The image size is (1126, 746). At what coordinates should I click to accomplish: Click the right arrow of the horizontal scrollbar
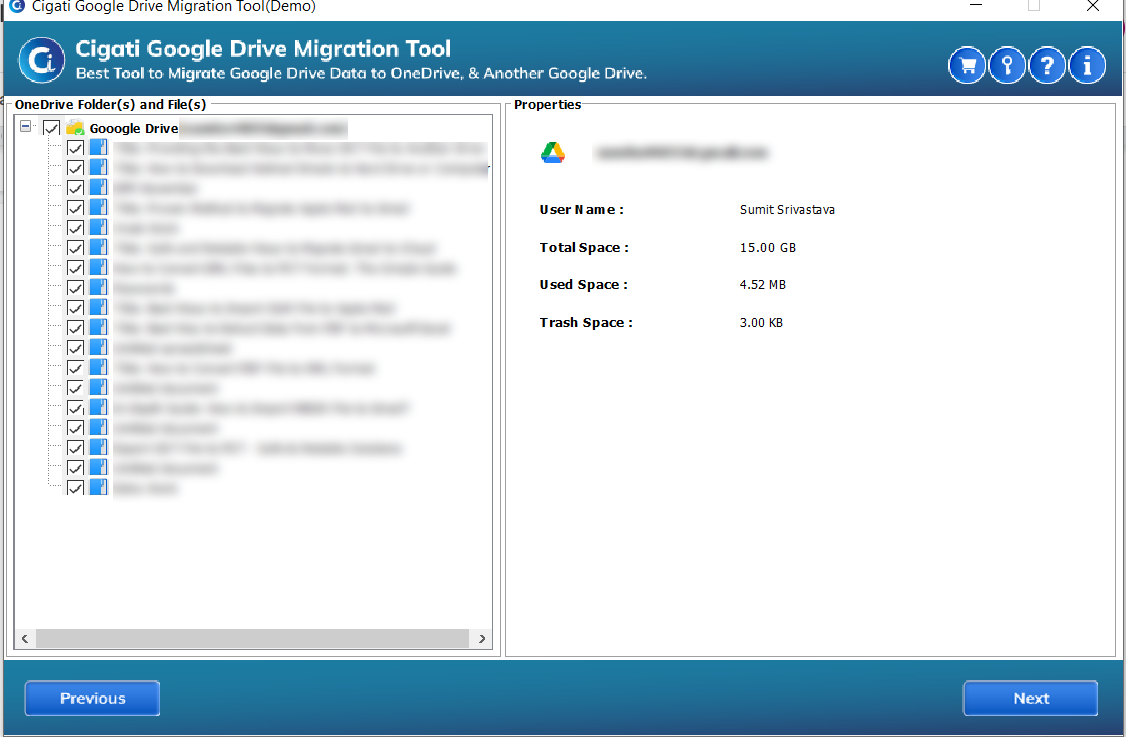[482, 638]
